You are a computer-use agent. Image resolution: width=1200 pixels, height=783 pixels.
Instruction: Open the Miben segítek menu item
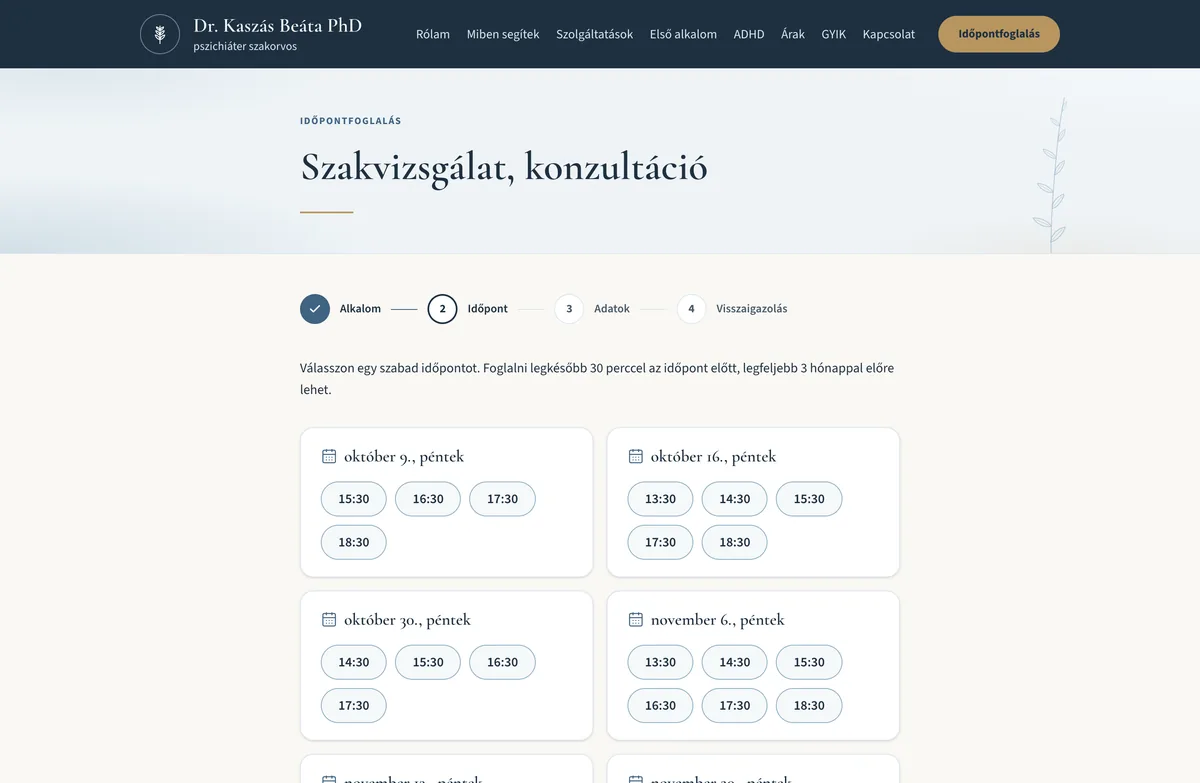point(503,34)
